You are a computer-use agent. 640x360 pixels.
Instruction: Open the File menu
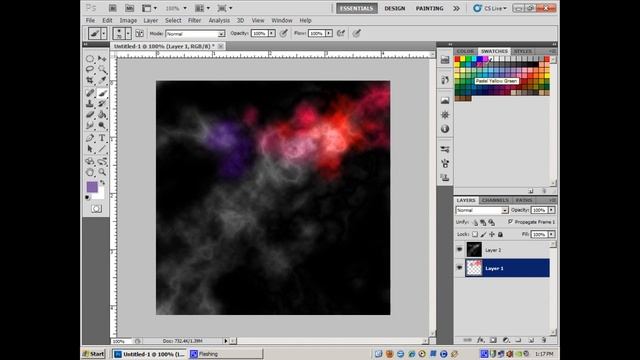pos(90,20)
